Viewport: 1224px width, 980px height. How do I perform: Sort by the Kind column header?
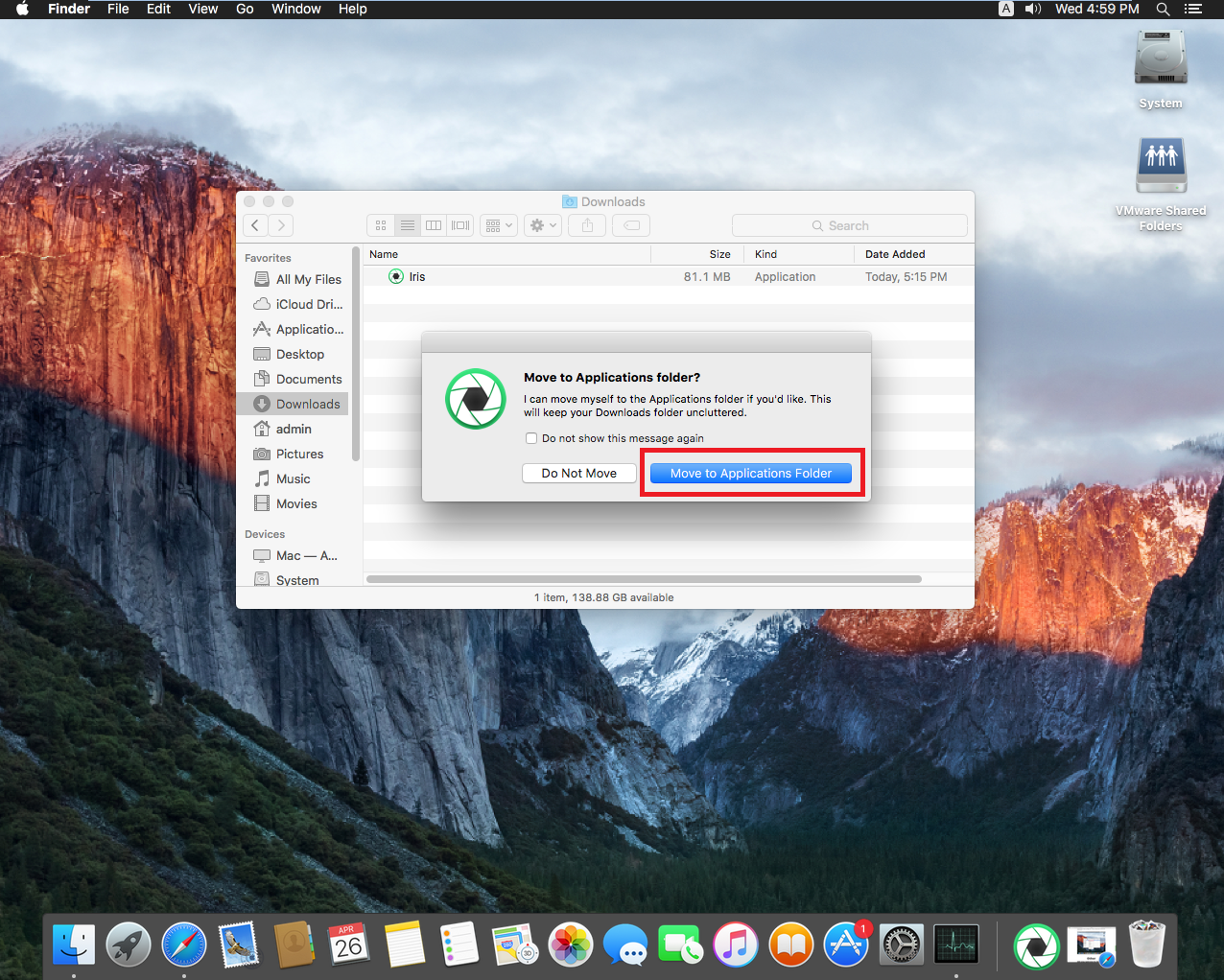800,254
